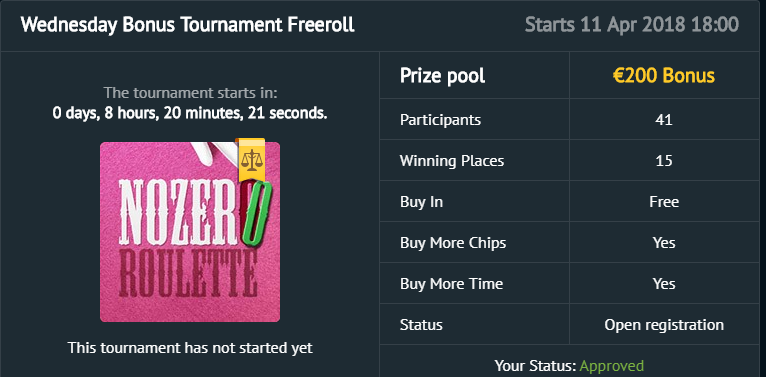Viewport: 766px width, 377px height.
Task: Click the countdown timer text
Action: [x=190, y=113]
